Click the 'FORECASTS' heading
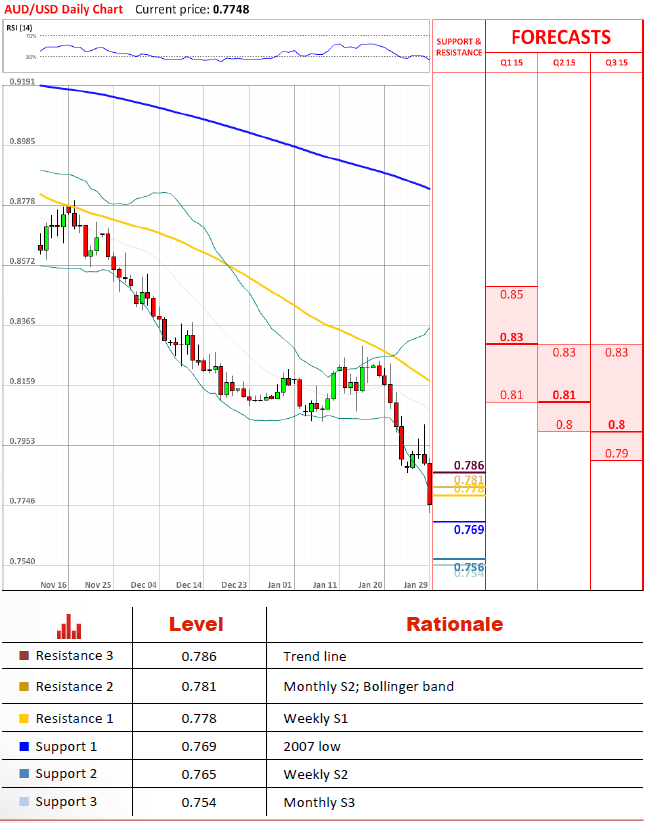Viewport: 646px width, 823px height. coord(561,37)
